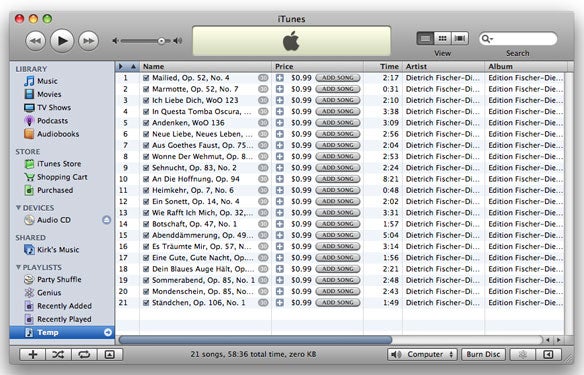Click ADD SONG for Ein Sonett
Screen dimensions: 584x375
tap(337, 201)
